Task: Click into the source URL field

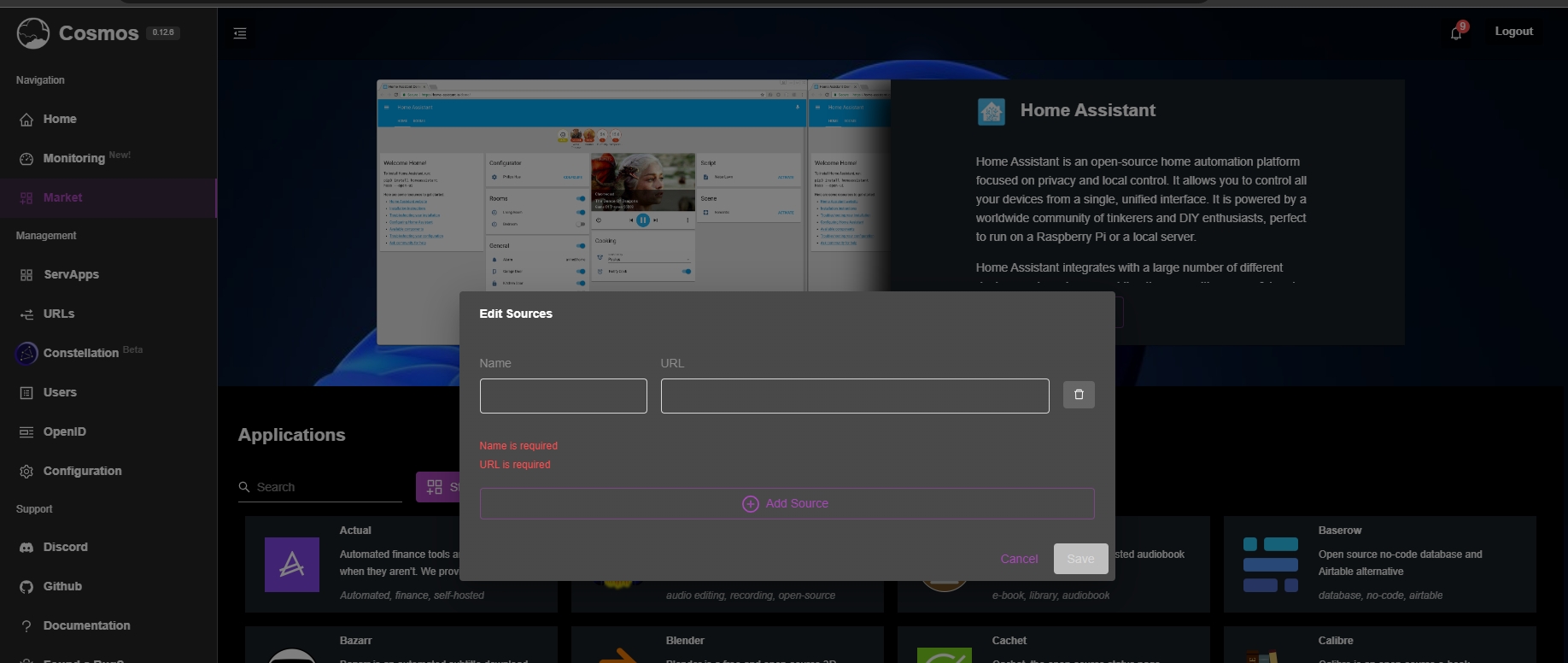Action: 854,396
